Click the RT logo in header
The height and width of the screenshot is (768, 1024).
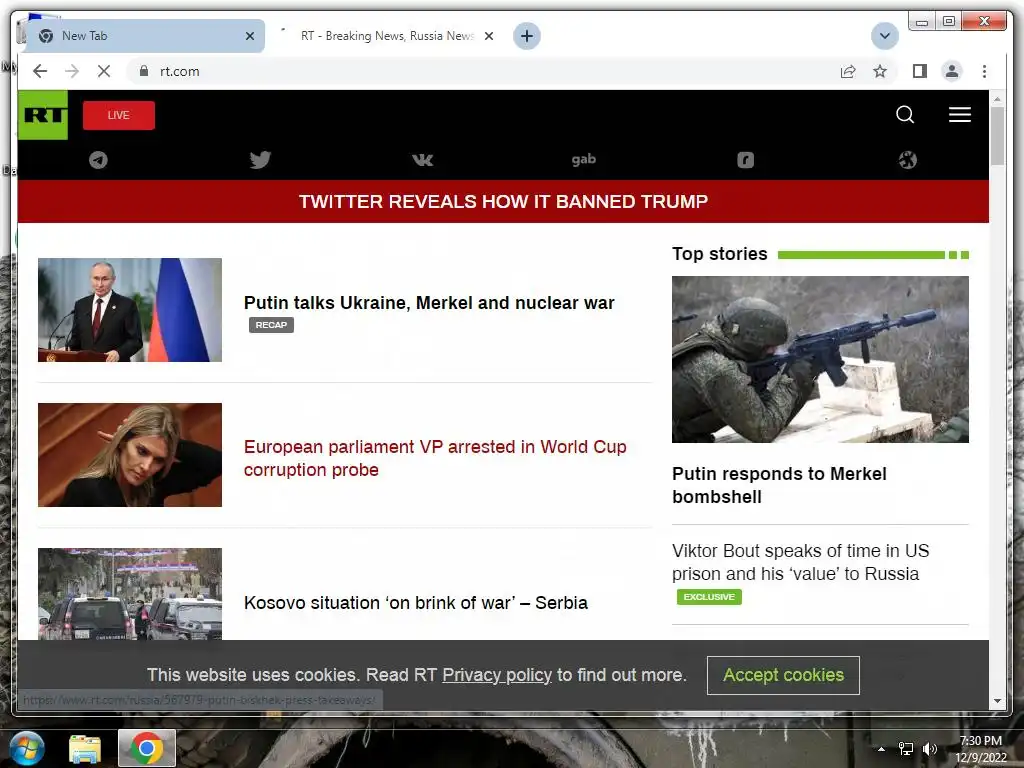tap(43, 115)
